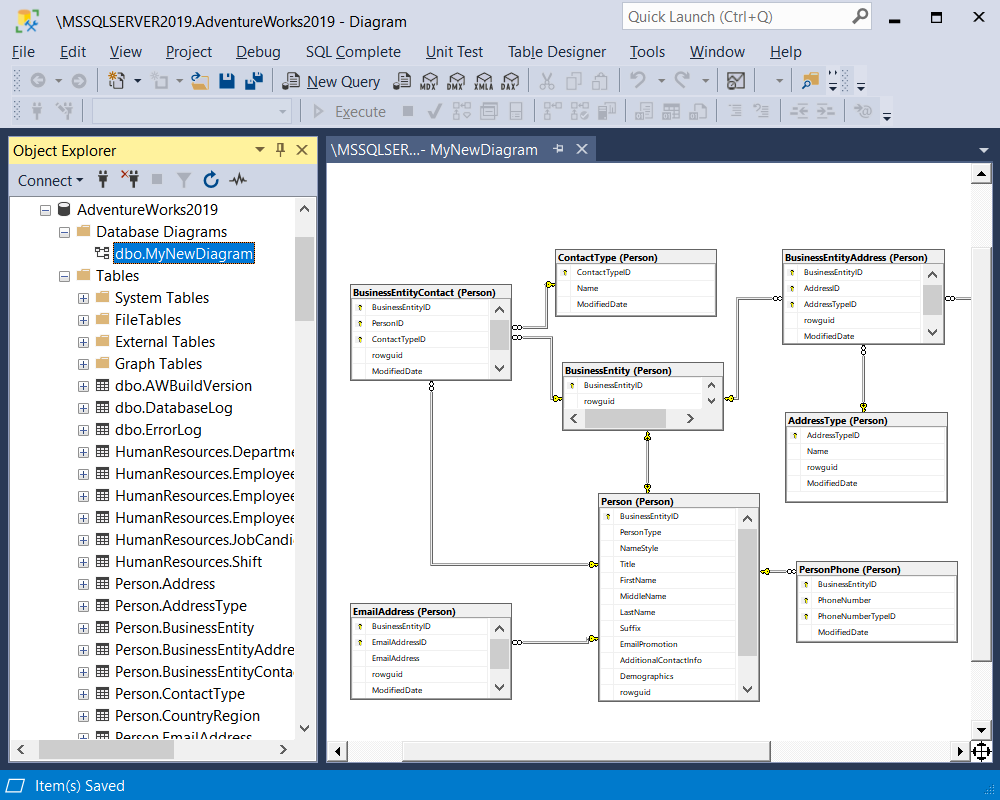Open Activity Monitor in Object Explorer toolbar
The image size is (1000, 800).
click(x=238, y=180)
